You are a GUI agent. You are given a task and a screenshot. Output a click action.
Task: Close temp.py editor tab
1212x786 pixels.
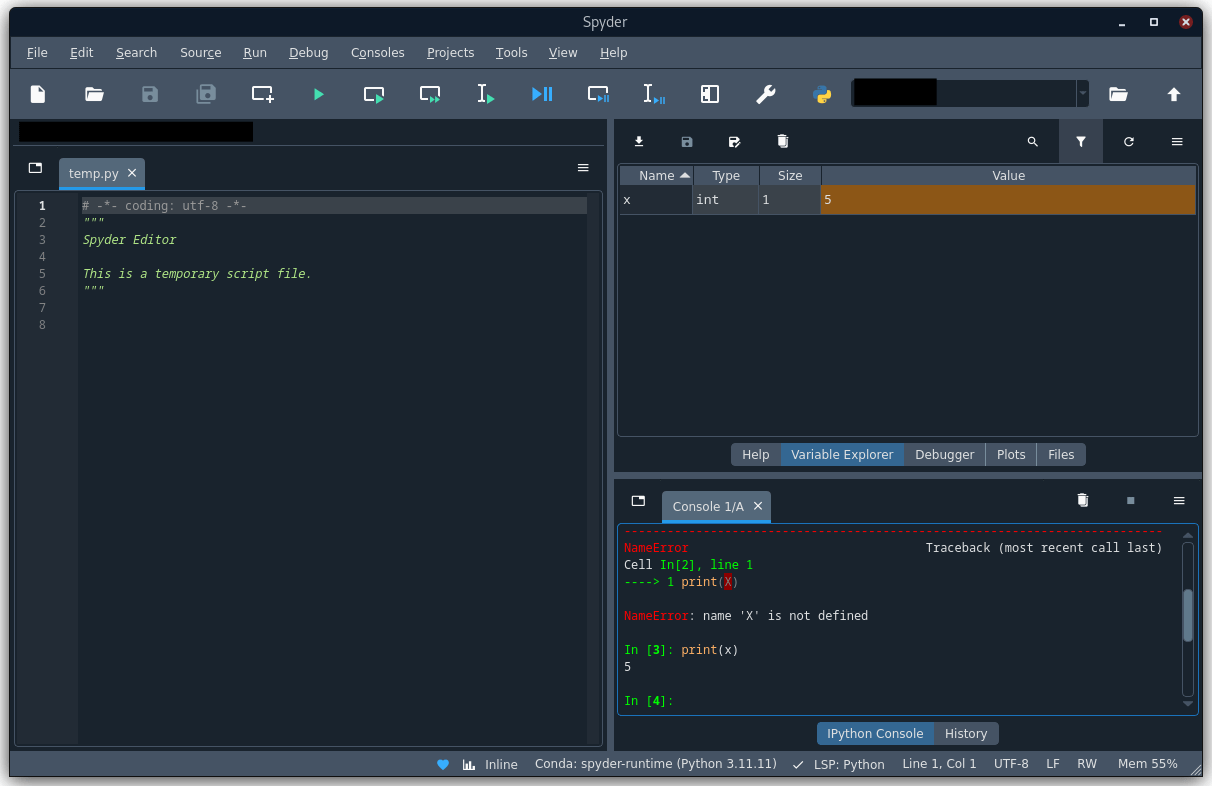point(132,173)
